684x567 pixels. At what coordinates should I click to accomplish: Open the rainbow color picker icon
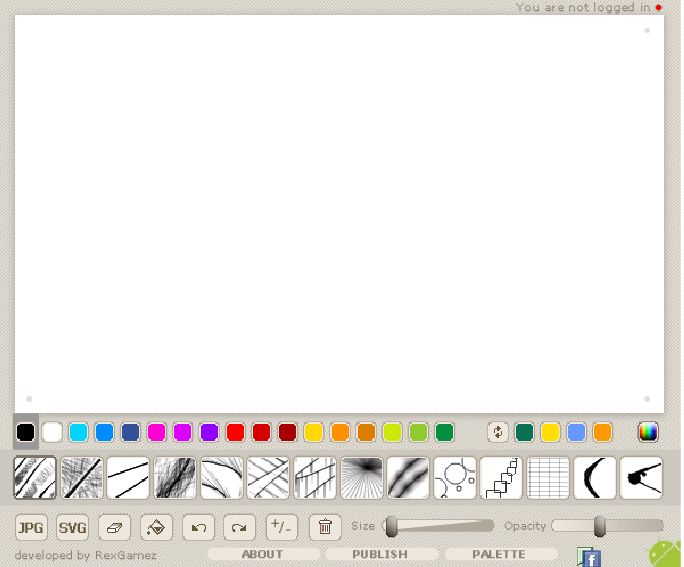(x=648, y=432)
